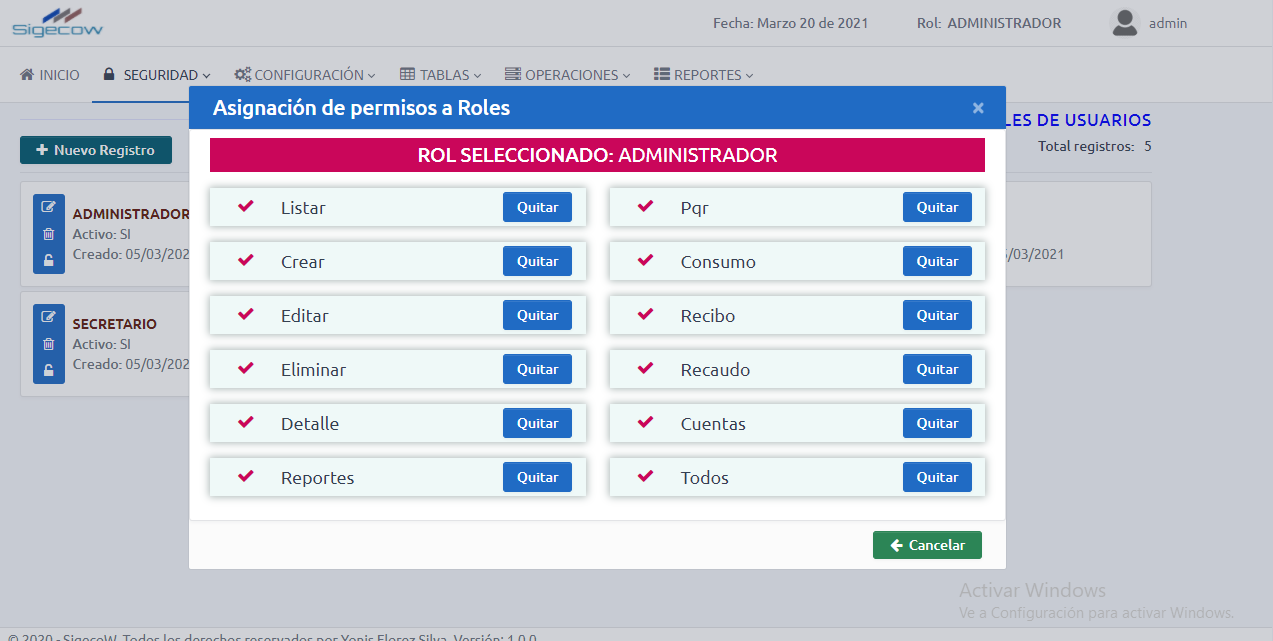Click unlock permissions icon on ADMINISTRADOR card
This screenshot has width=1273, height=641.
[48, 261]
